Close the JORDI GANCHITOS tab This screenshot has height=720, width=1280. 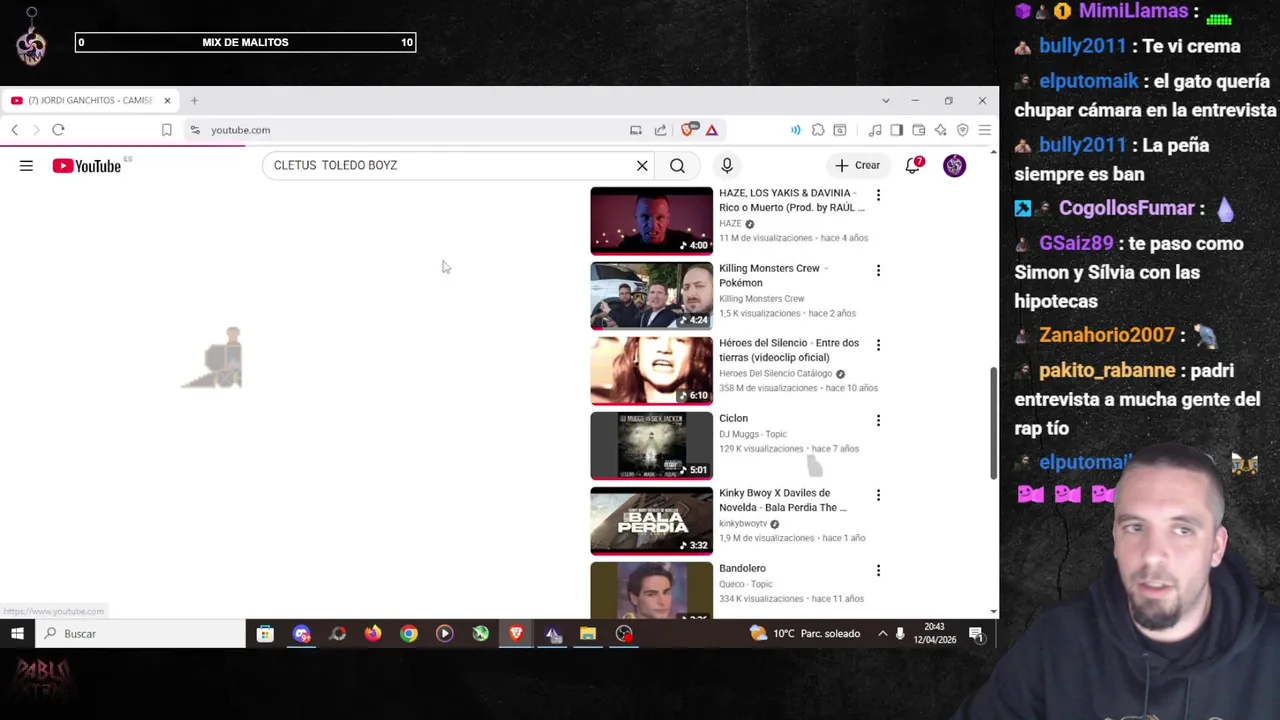(167, 101)
